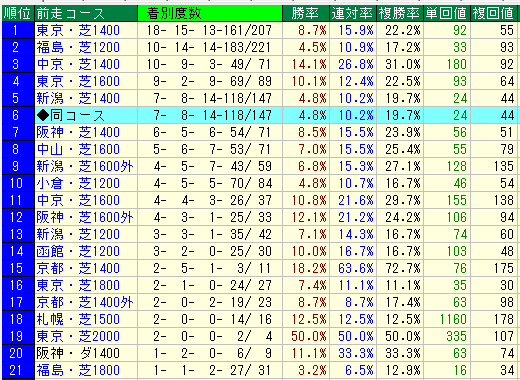
Task: Open the 函館・芝1200 course link
Action: (78, 251)
